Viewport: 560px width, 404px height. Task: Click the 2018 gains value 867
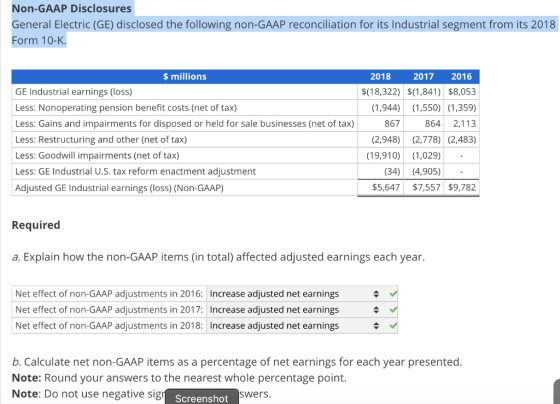tap(392, 124)
